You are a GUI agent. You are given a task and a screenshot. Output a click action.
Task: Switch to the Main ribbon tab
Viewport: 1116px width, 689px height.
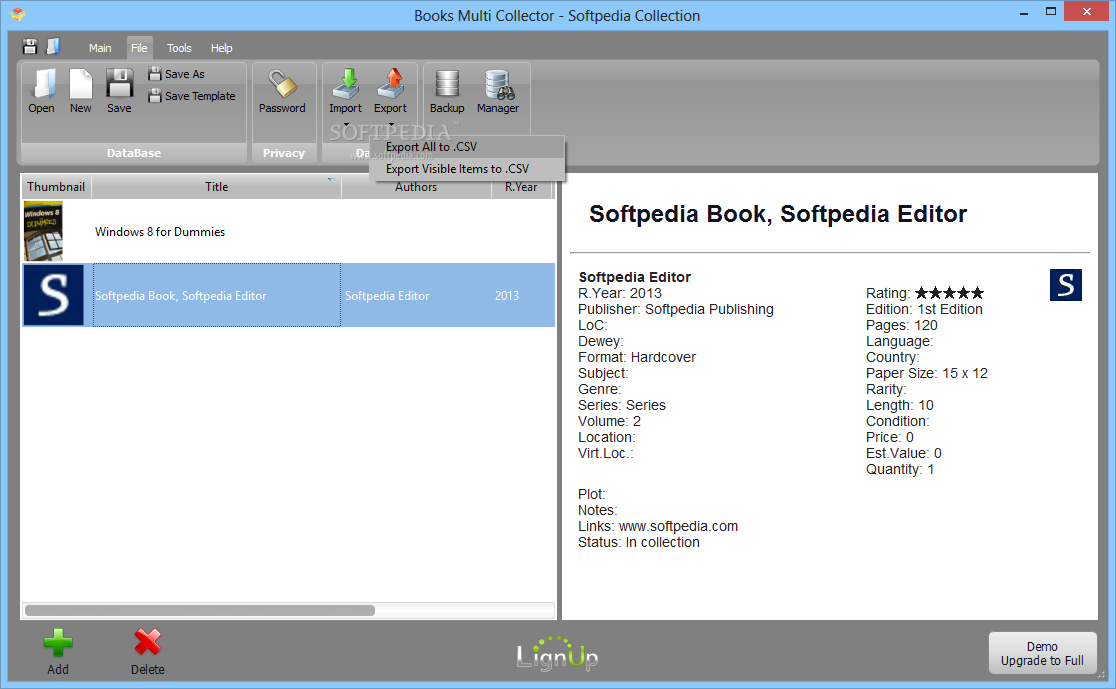[100, 48]
